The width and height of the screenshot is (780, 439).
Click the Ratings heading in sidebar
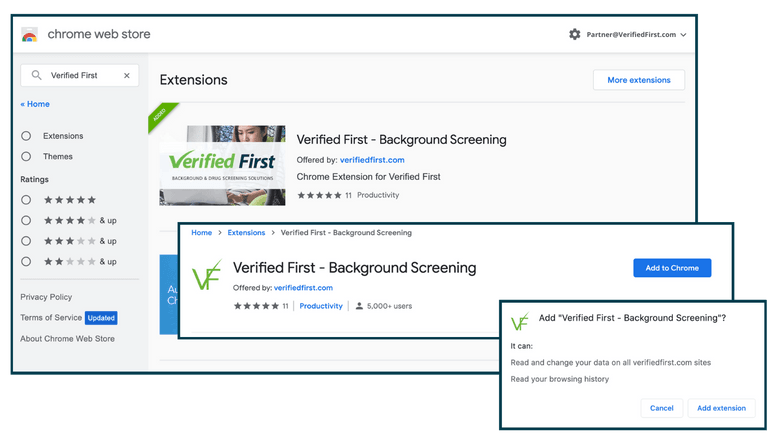point(34,179)
